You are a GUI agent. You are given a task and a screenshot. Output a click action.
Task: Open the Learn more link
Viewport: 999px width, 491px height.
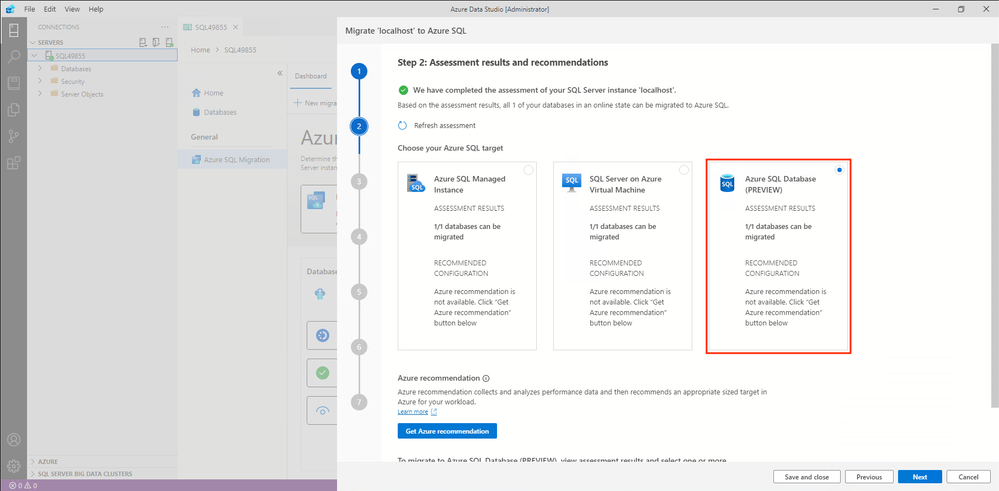(413, 412)
